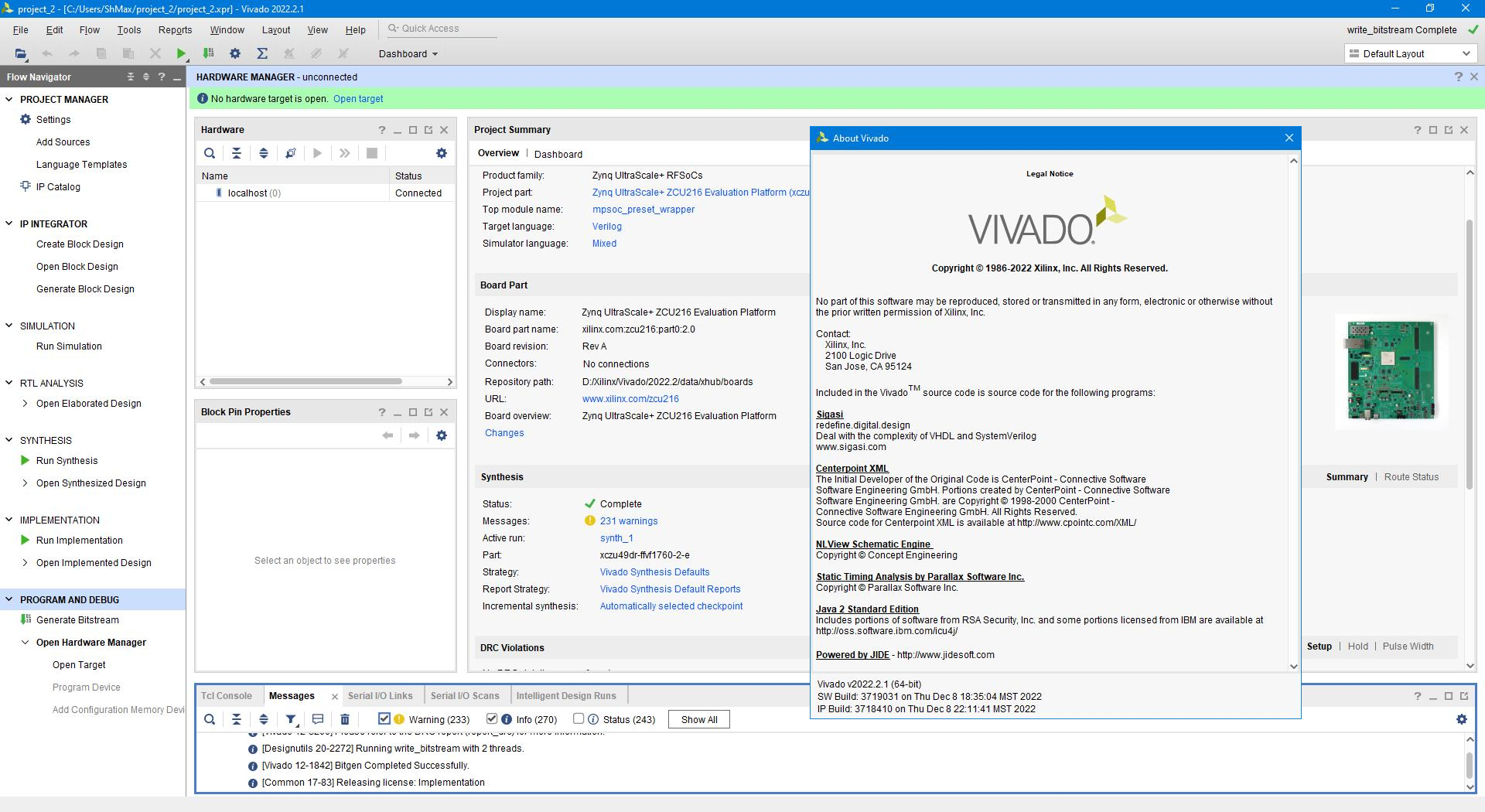1485x812 pixels.
Task: Collapse Open Hardware Manager tree
Action: [26, 643]
